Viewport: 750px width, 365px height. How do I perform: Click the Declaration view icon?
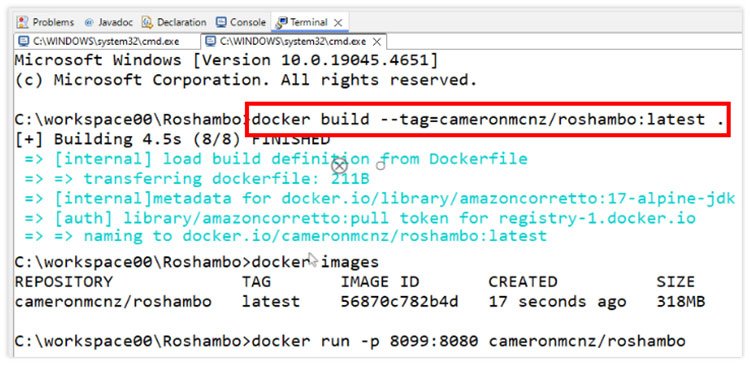[147, 22]
